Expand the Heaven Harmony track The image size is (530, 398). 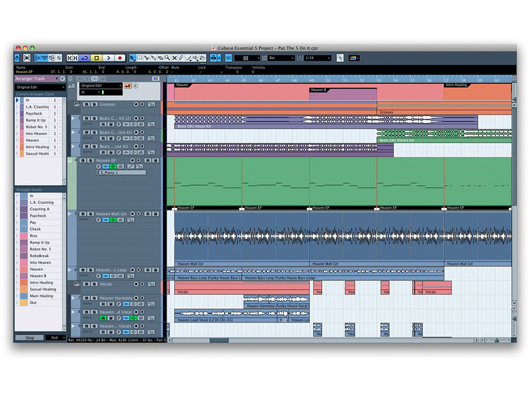pos(73,298)
